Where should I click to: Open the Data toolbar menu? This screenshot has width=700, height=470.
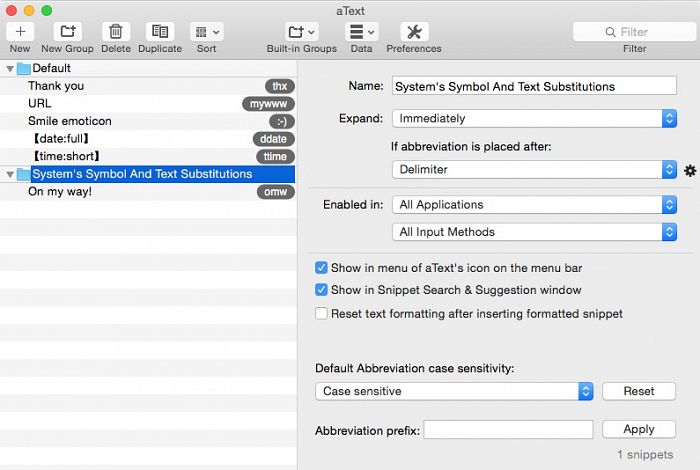(361, 32)
